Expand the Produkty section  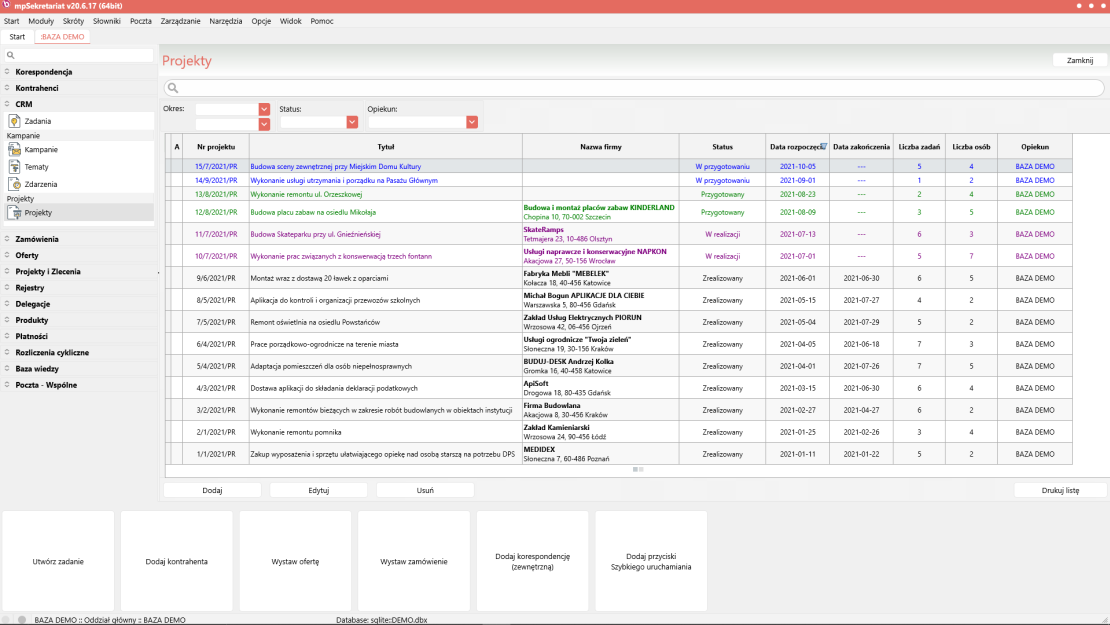pos(7,320)
